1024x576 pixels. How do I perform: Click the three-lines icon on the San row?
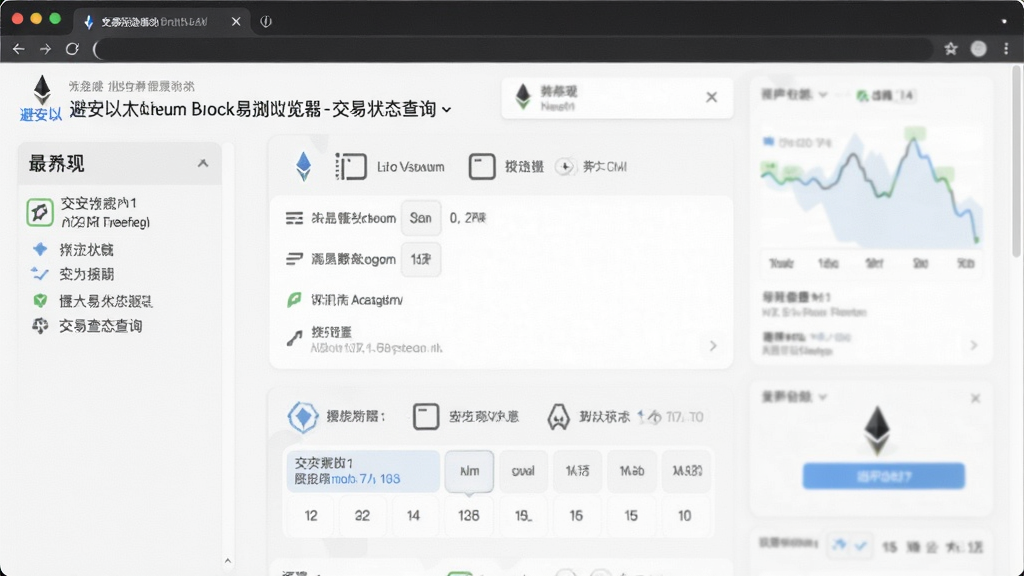pos(295,218)
